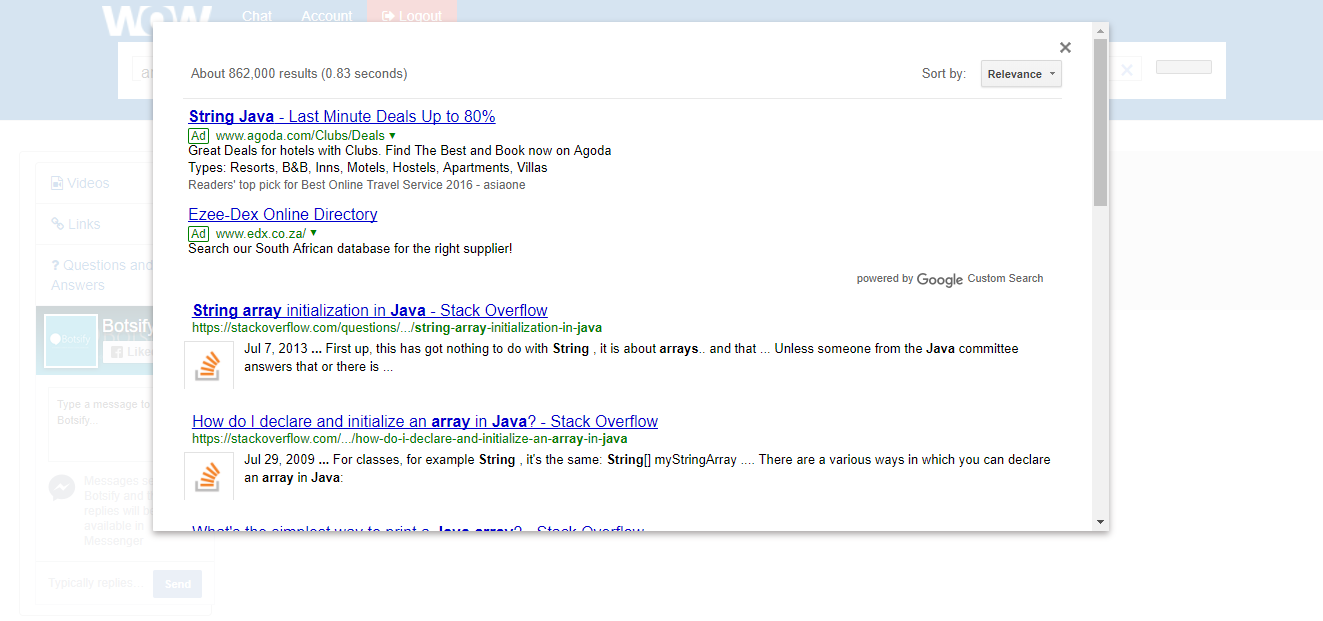The width and height of the screenshot is (1323, 621).
Task: Open the Chat menu item in header
Action: click(257, 16)
